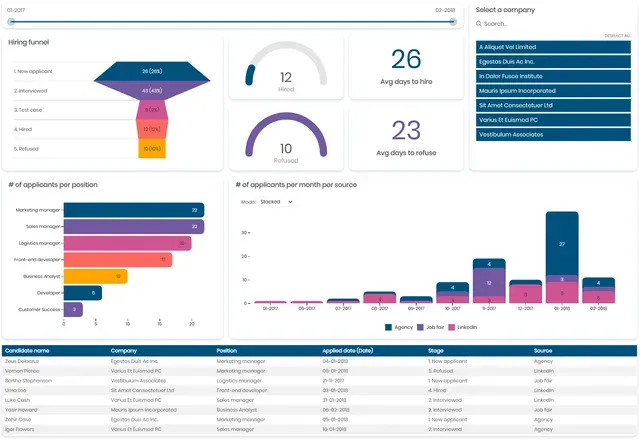This screenshot has width=640, height=440.
Task: Sort by Position column header
Action: coord(227,351)
